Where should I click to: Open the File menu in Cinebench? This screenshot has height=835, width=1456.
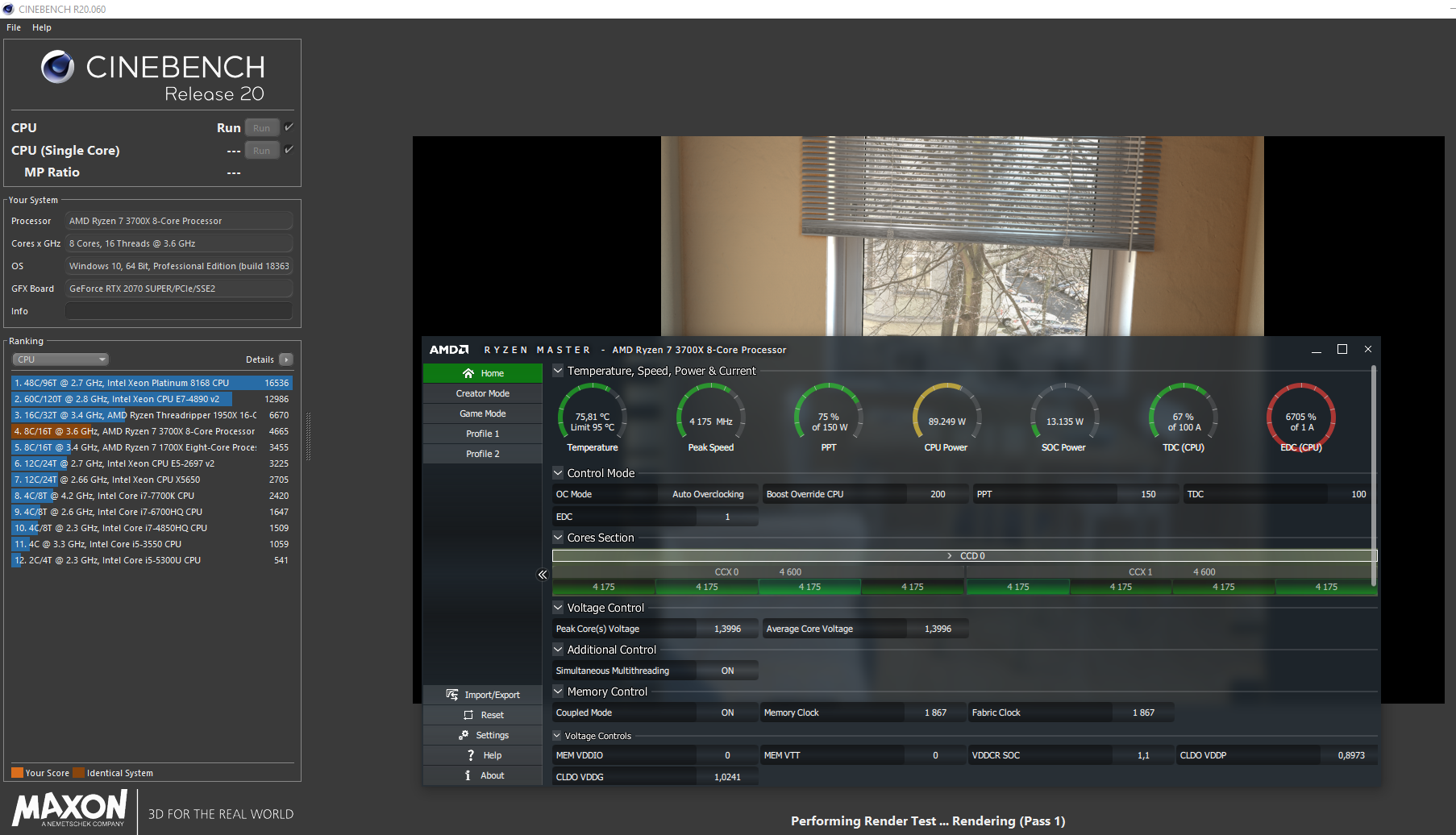(x=14, y=27)
